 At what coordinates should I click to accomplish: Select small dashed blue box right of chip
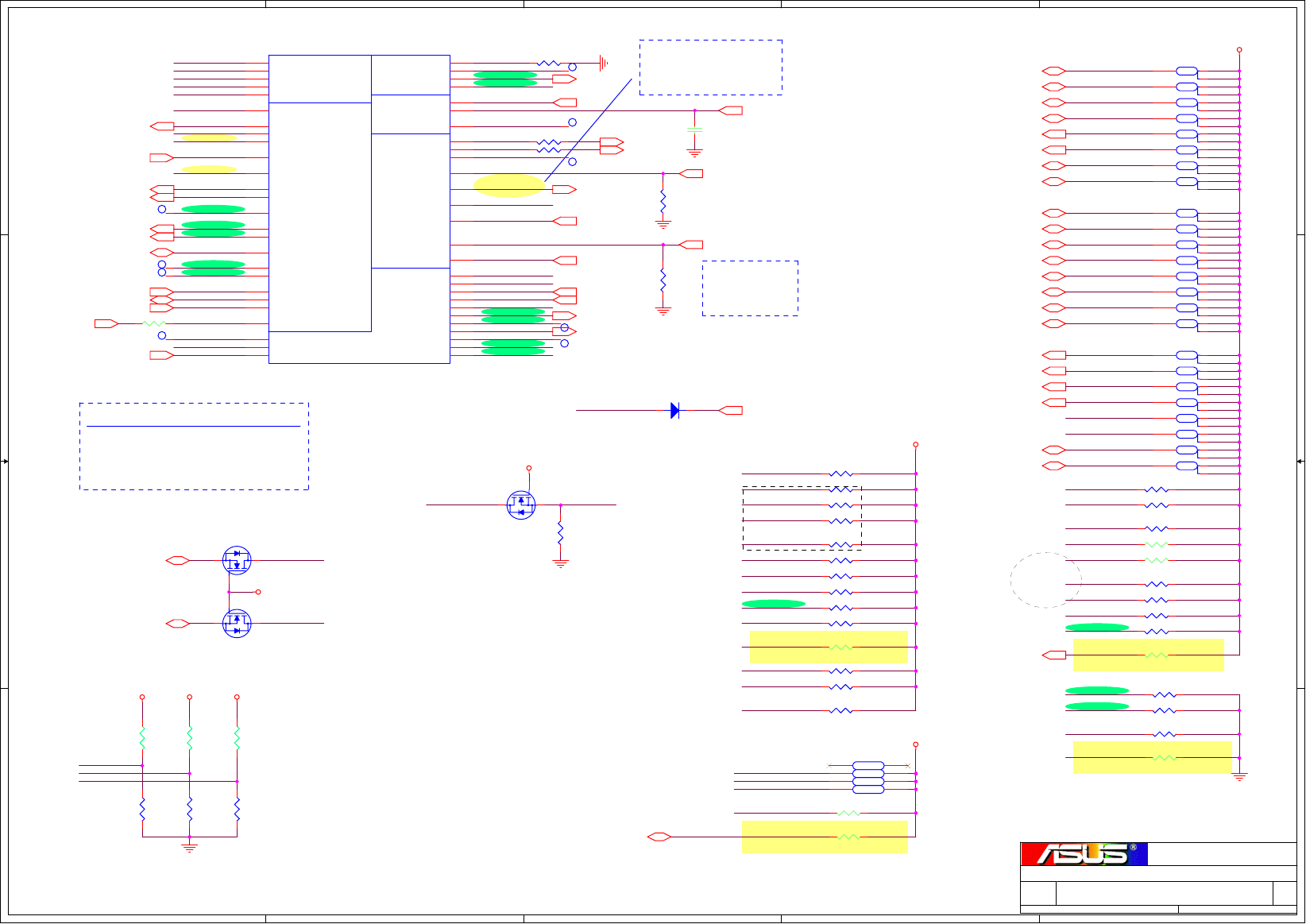click(x=750, y=288)
